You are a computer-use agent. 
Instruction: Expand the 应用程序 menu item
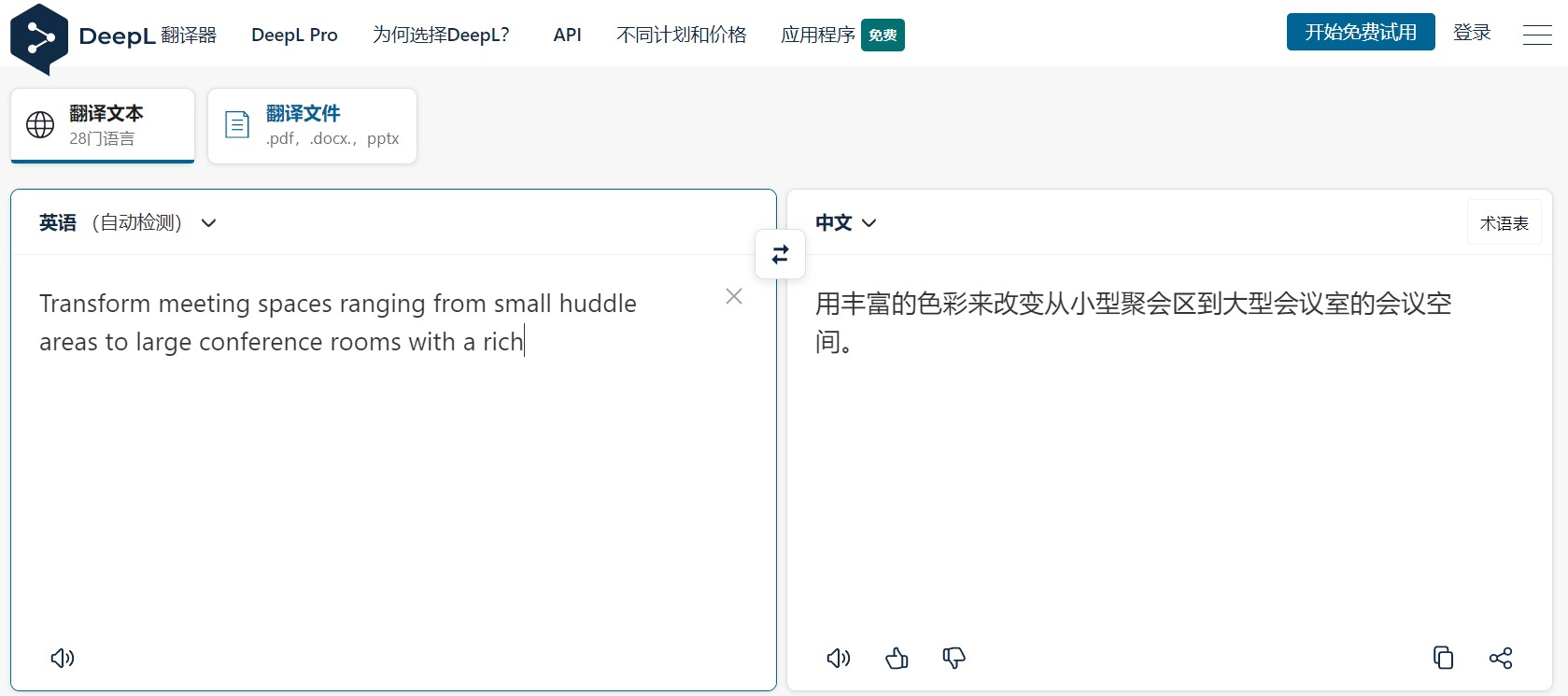tap(817, 35)
